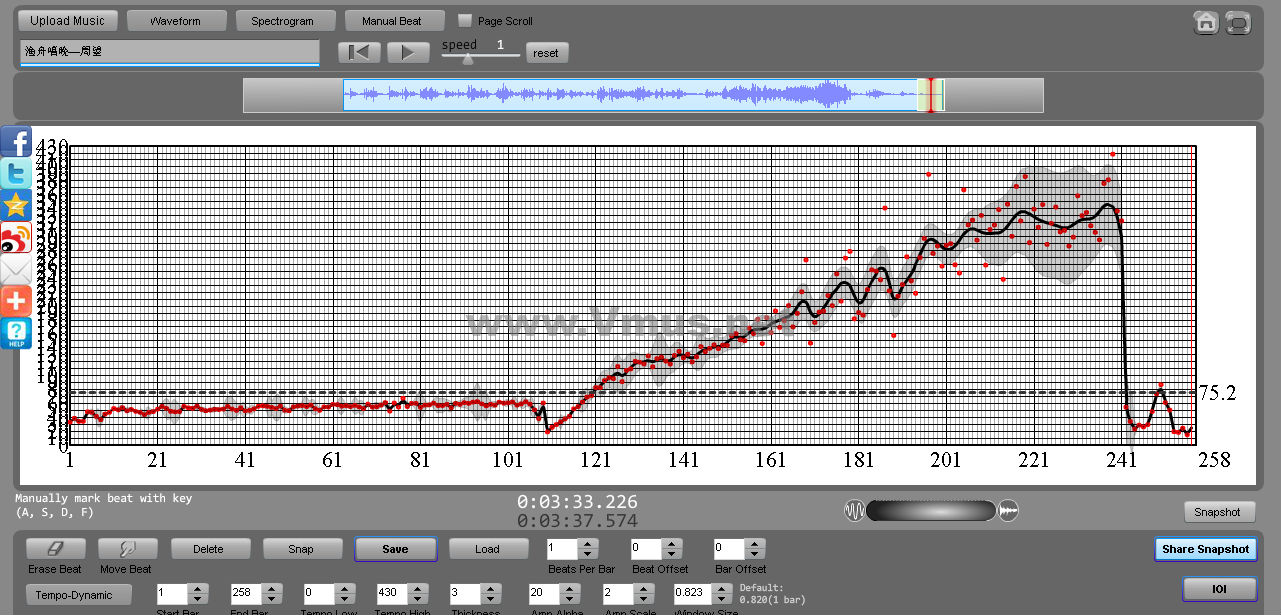Decrease the Tempo High value
1281x615 pixels.
(419, 599)
